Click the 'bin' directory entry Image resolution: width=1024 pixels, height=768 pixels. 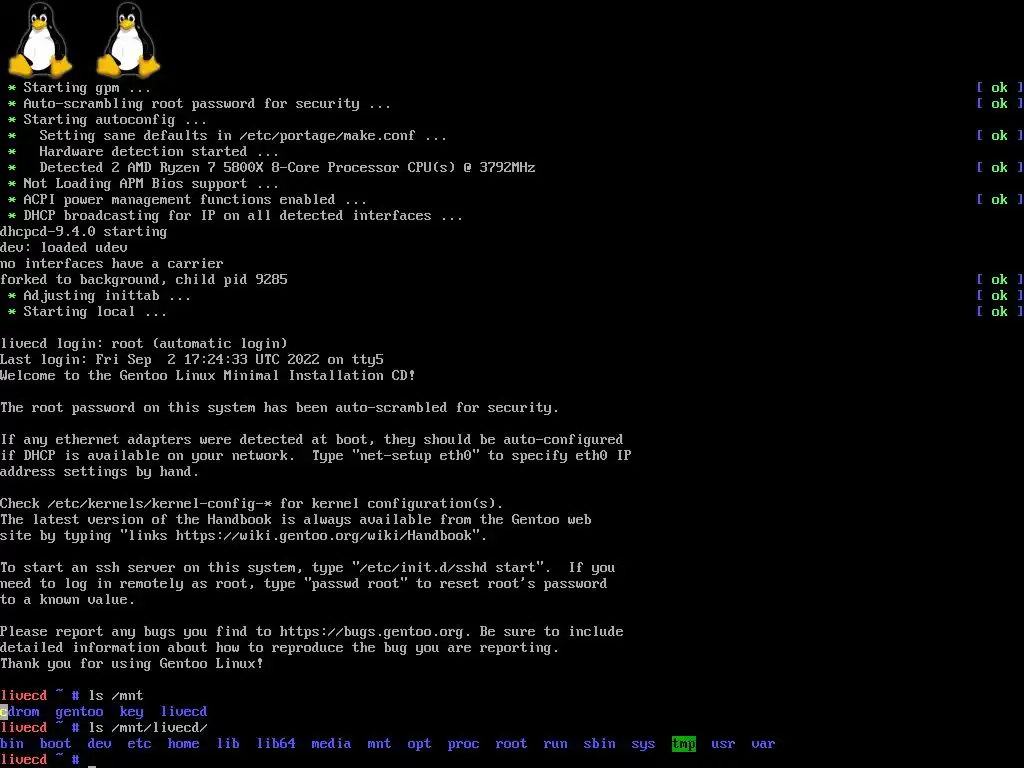pyautogui.click(x=12, y=743)
